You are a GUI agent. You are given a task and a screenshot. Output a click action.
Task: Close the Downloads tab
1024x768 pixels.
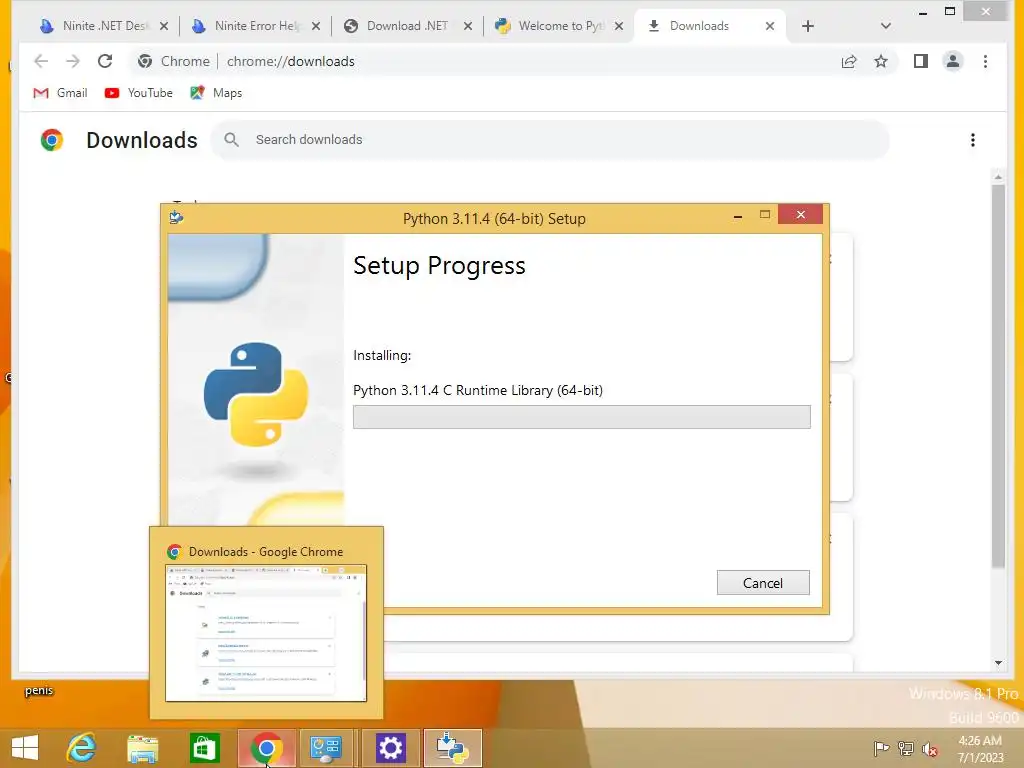click(770, 26)
